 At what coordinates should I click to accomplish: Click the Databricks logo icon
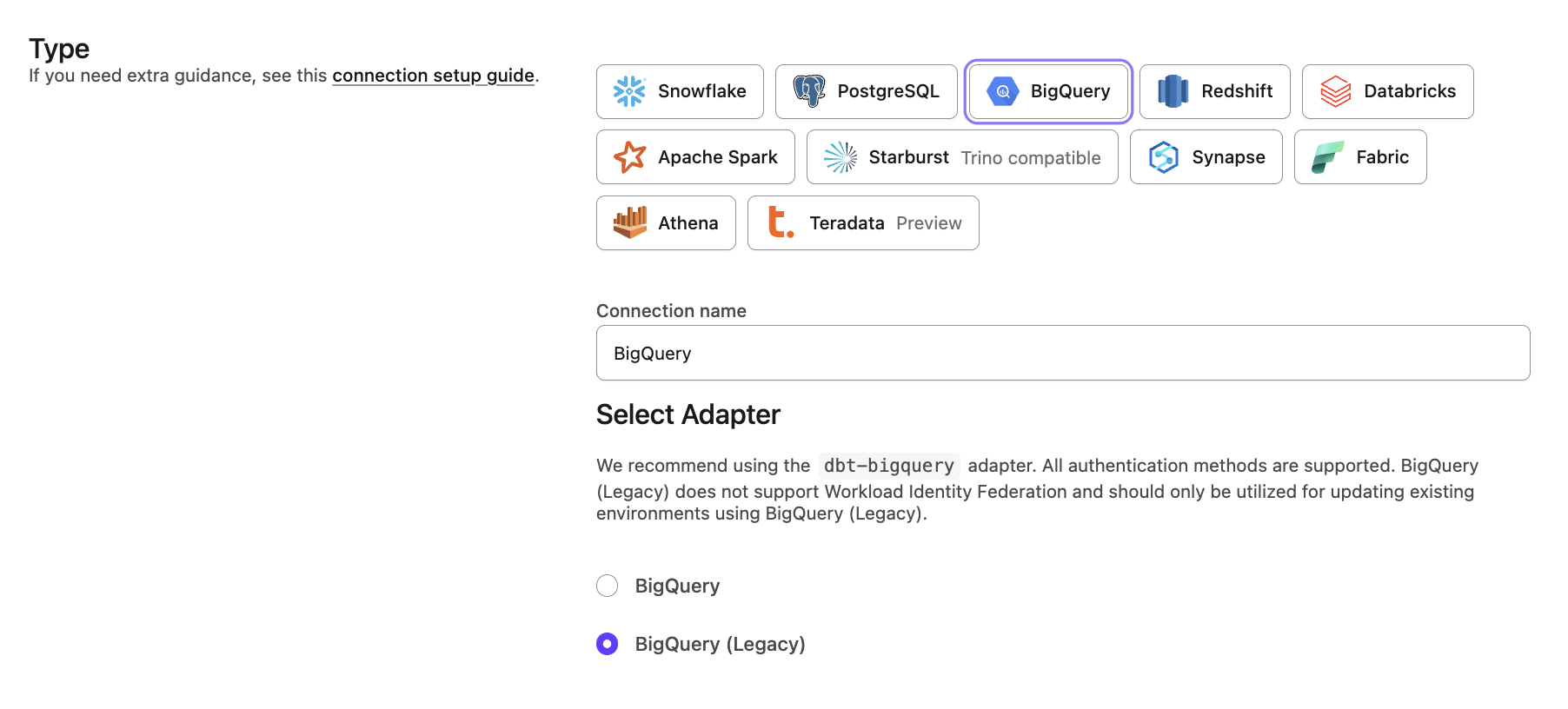[1335, 90]
